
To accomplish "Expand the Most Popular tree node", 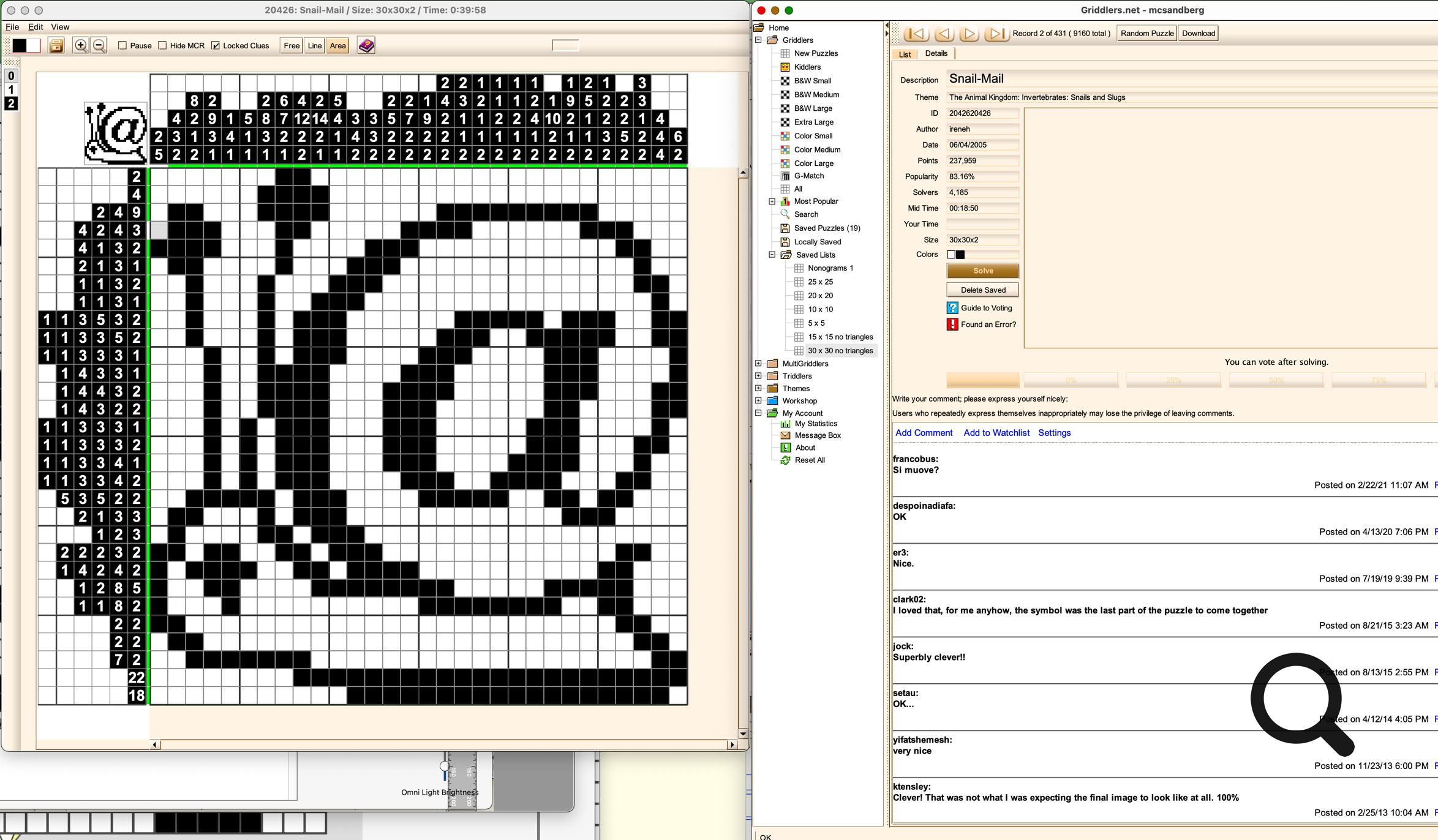I will click(772, 201).
